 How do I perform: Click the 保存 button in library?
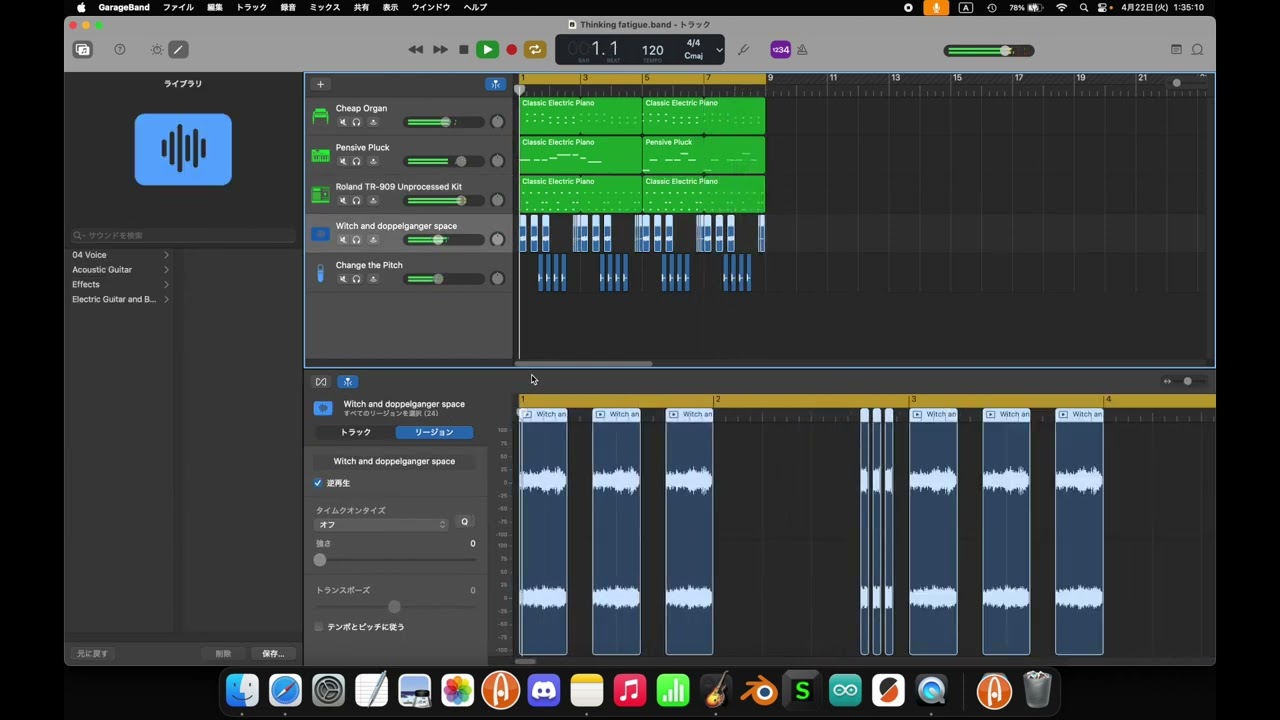[273, 654]
